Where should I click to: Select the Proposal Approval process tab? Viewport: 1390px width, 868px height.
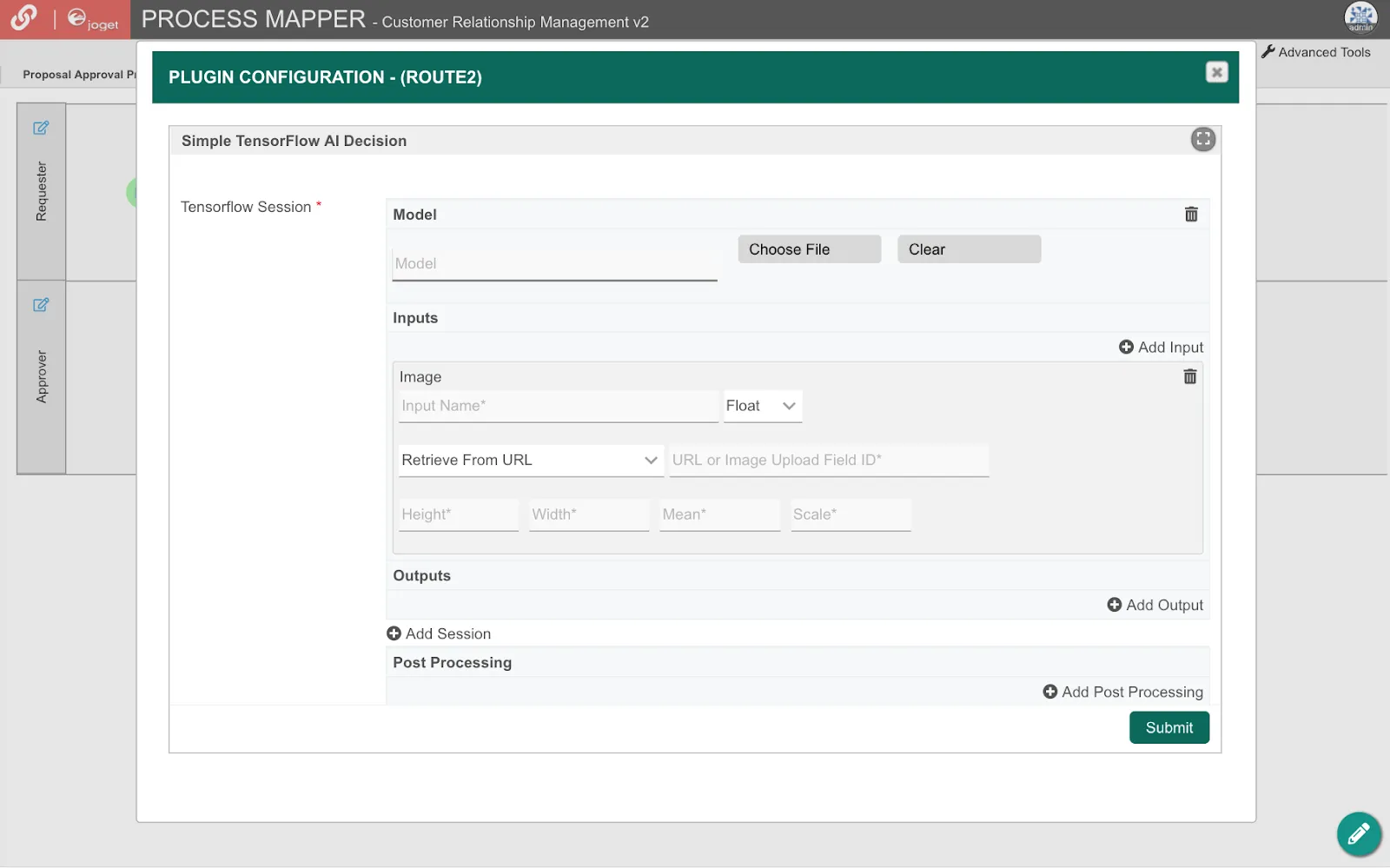pyautogui.click(x=79, y=75)
